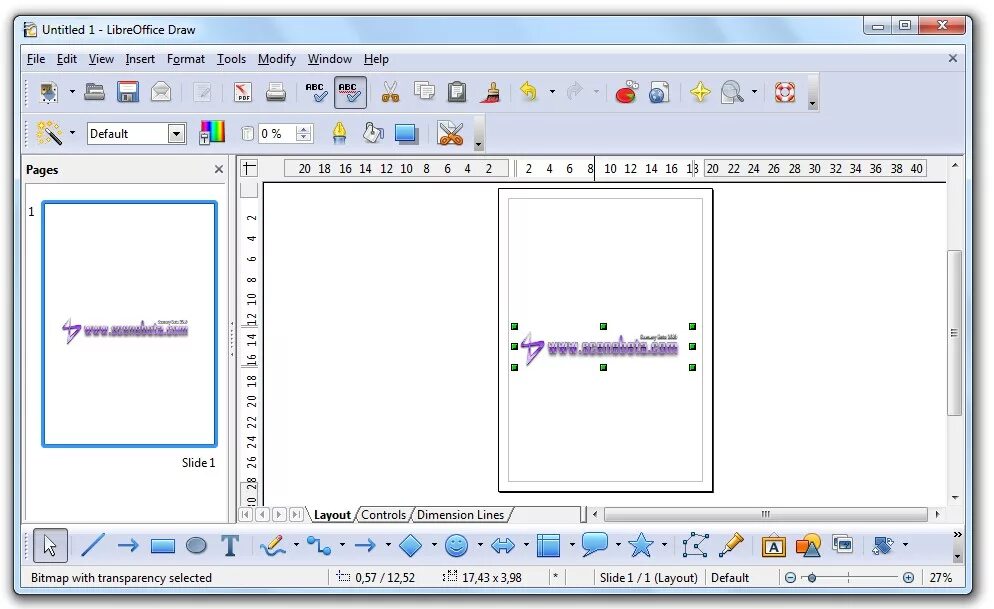Select the Basic Shapes diamond tool
This screenshot has width=994, height=609.
coord(411,545)
